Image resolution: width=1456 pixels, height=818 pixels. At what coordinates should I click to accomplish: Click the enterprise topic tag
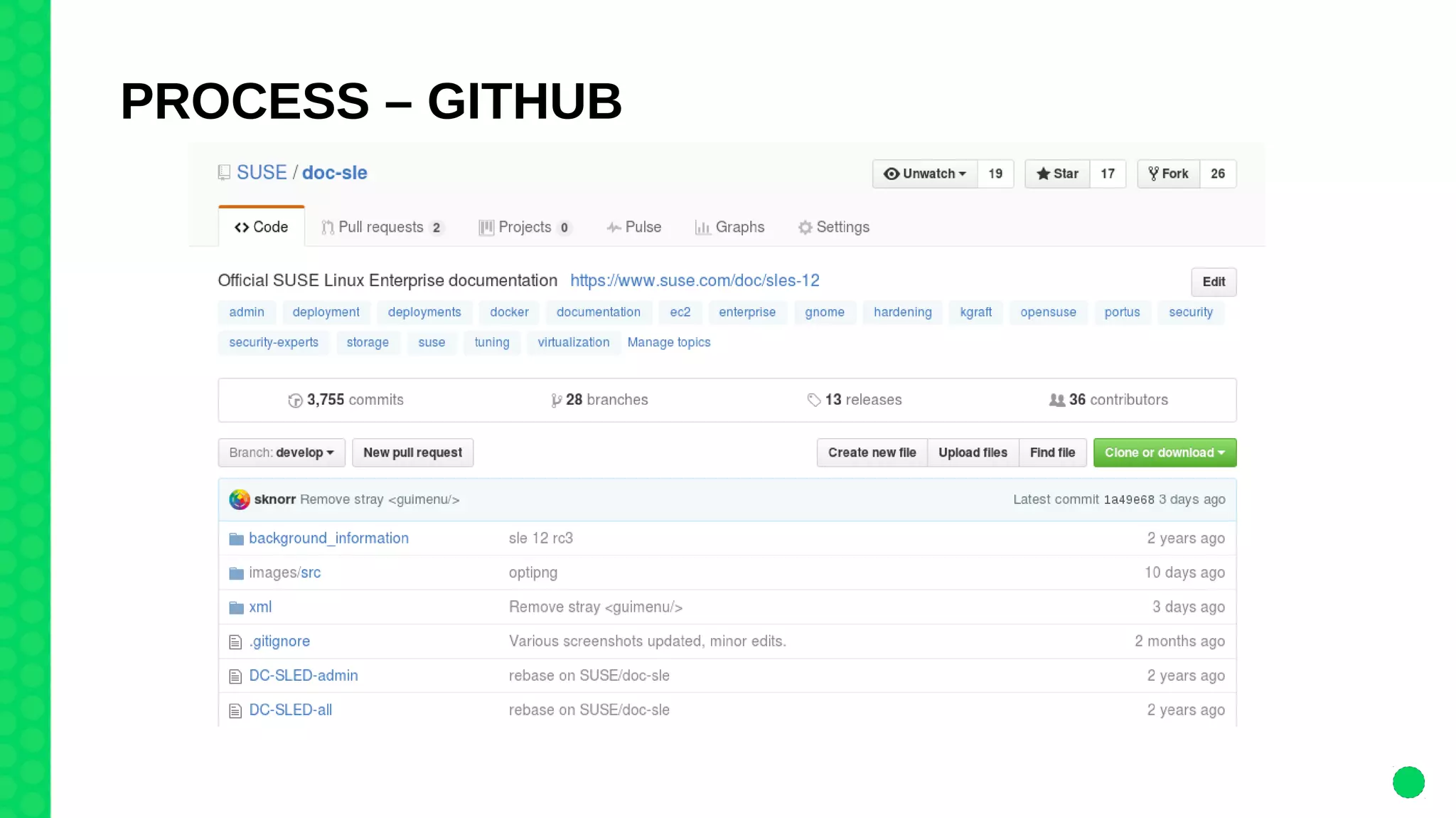747,312
